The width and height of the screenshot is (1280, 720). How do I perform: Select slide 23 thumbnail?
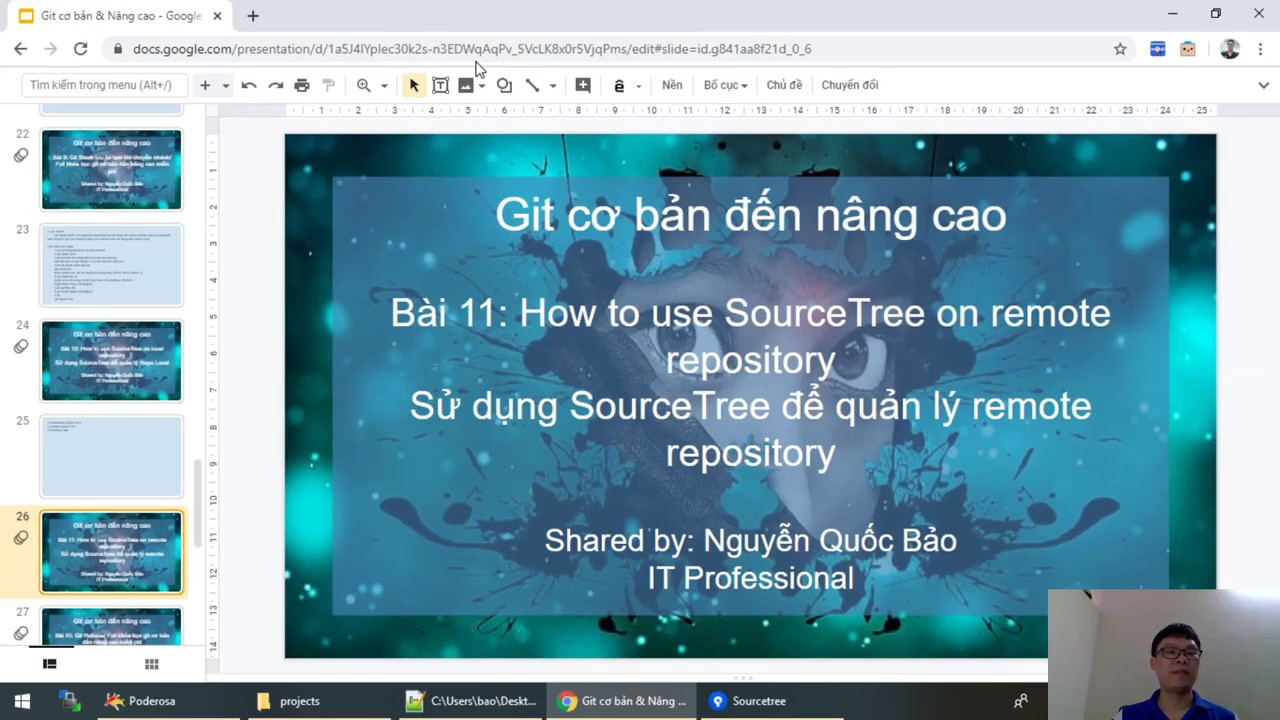pos(111,265)
